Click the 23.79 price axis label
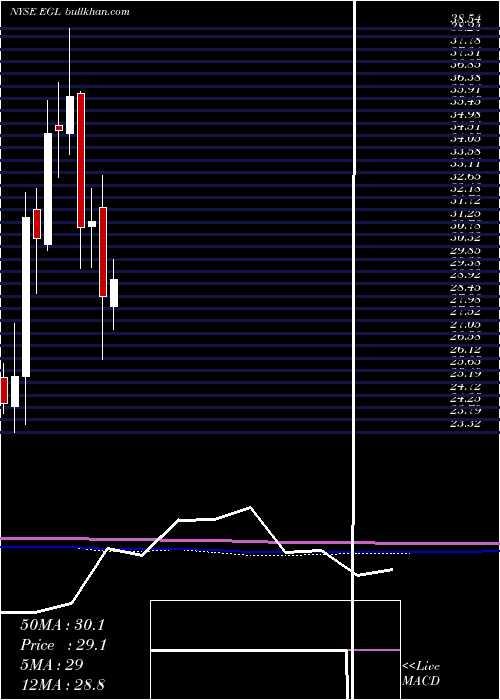The image size is (500, 700). pyautogui.click(x=466, y=410)
